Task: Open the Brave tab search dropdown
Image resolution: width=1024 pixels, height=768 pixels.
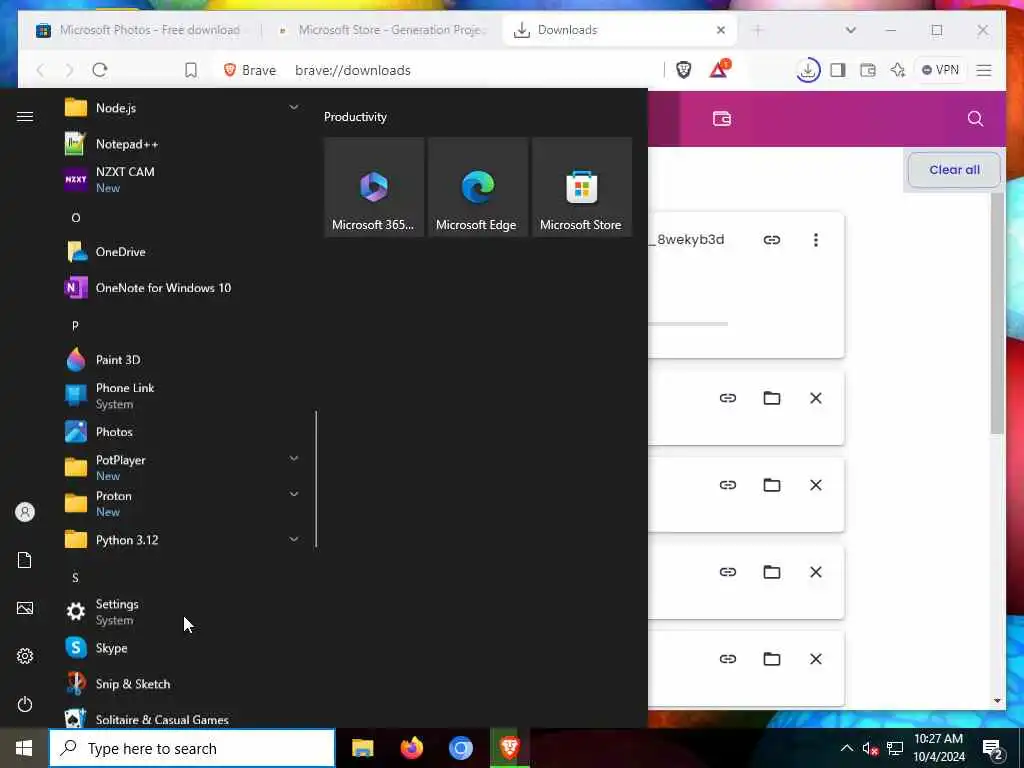Action: point(850,30)
